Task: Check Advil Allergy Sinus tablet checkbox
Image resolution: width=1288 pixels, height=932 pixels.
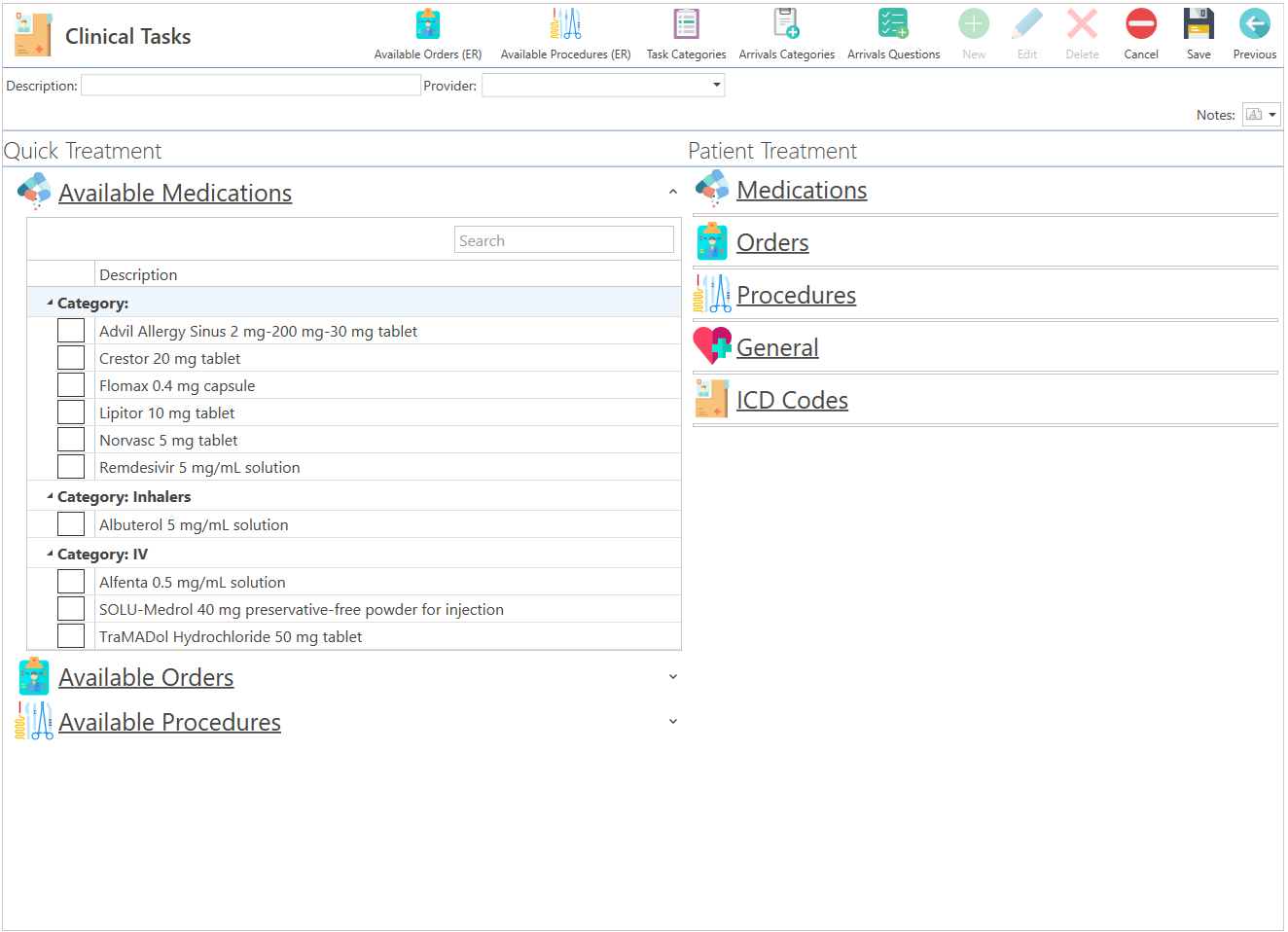Action: coord(71,331)
